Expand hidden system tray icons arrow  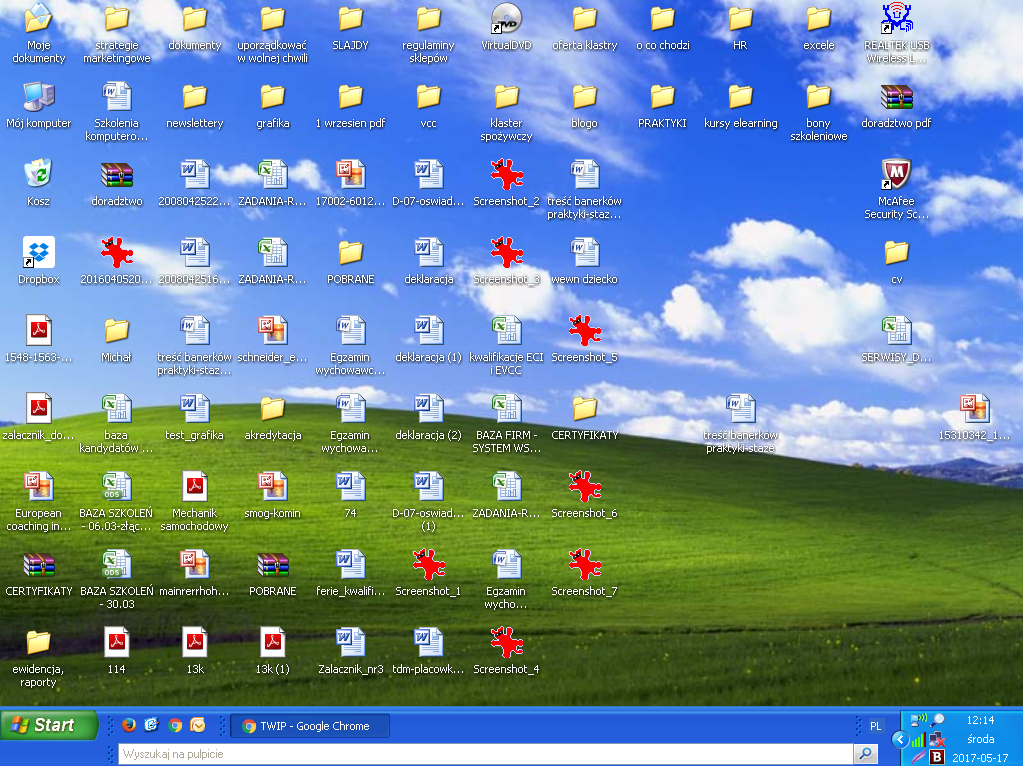(x=900, y=739)
